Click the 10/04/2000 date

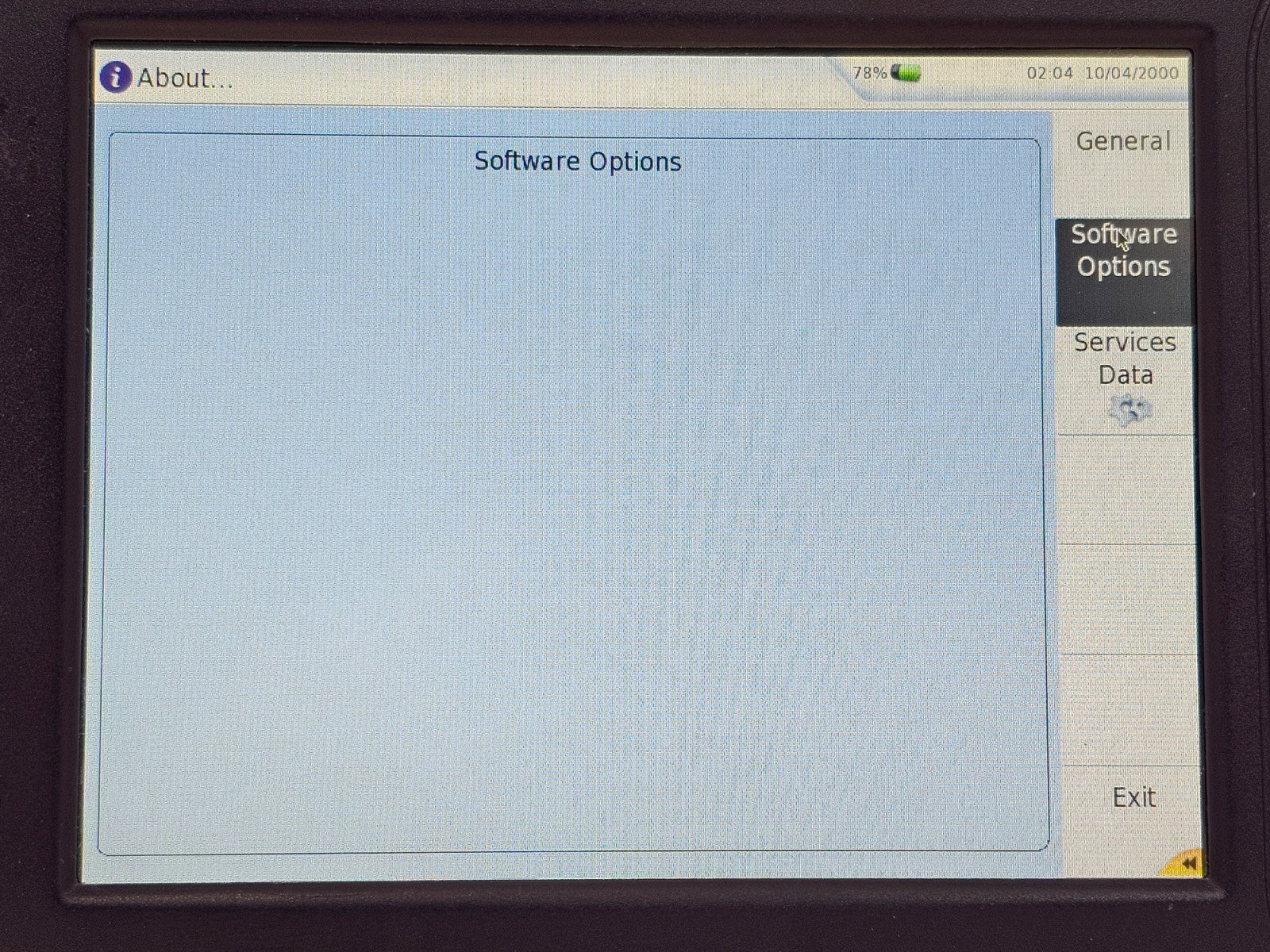pos(1131,73)
